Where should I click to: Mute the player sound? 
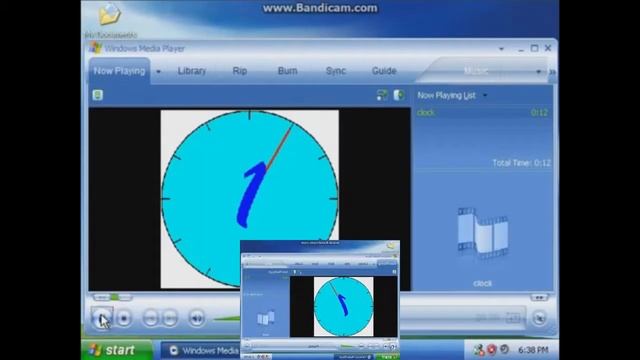pyautogui.click(x=196, y=318)
